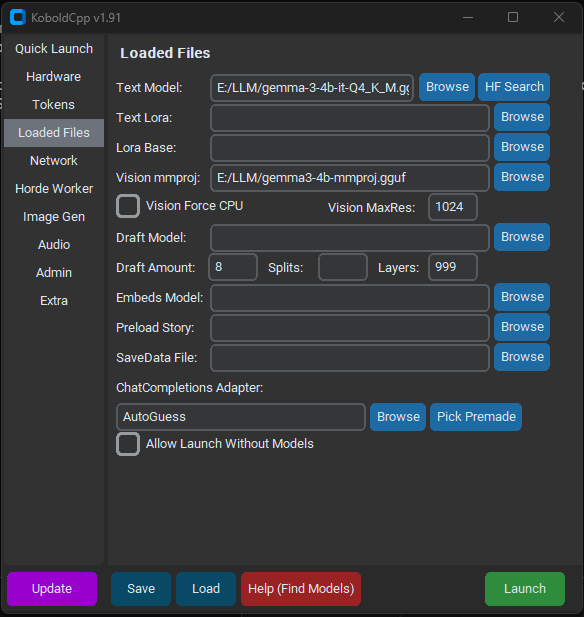Click the Layers field showing 999

click(x=453, y=267)
